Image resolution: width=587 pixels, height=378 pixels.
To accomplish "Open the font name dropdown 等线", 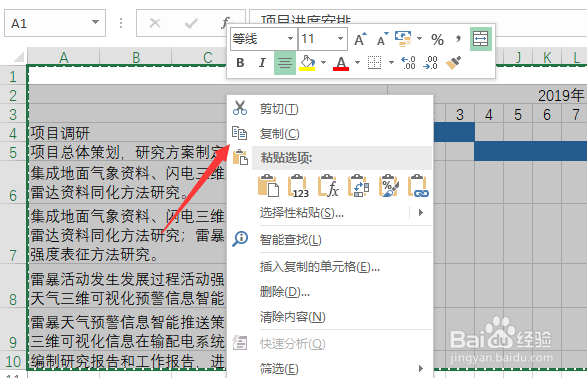I will click(291, 39).
